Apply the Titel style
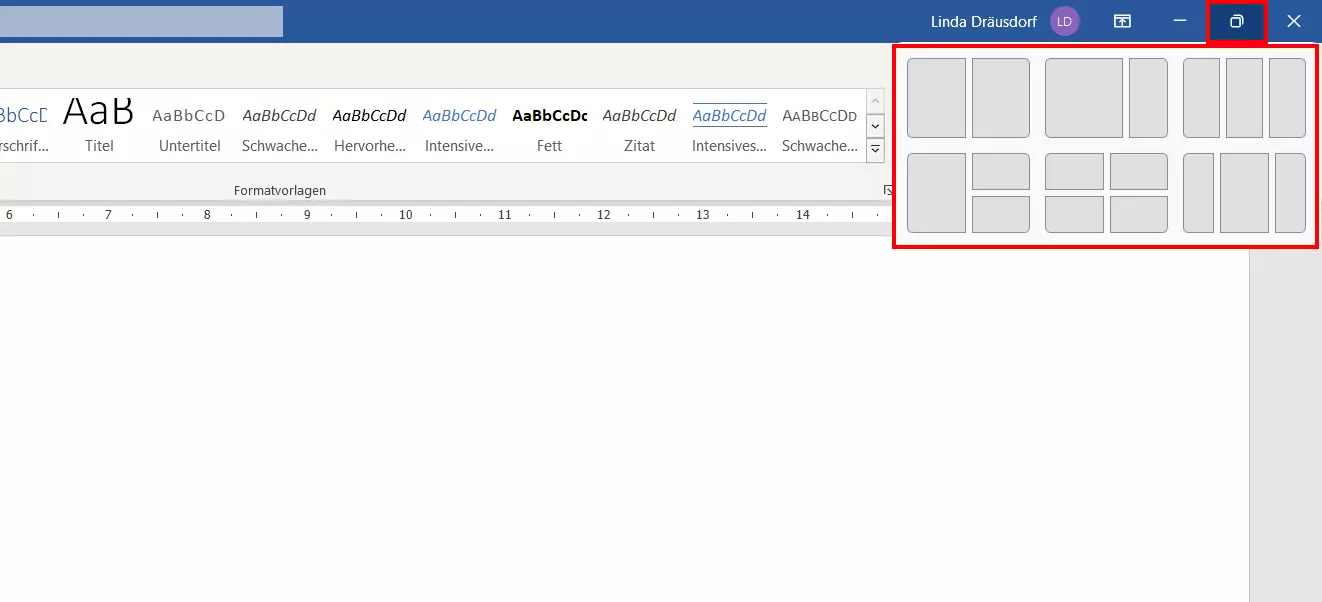 [x=99, y=125]
